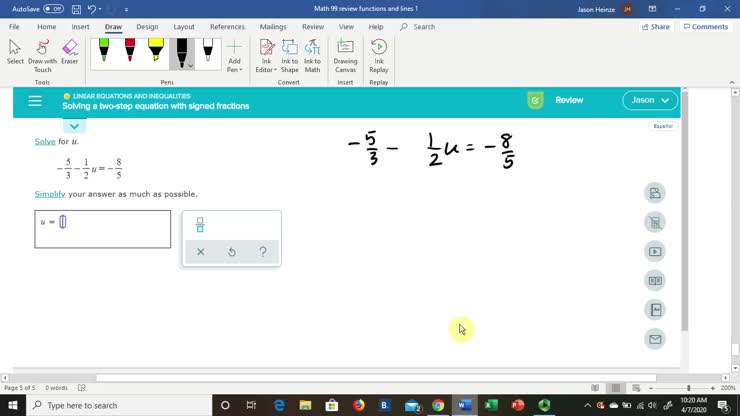Follow the Solve hyperlink
This screenshot has height=416, width=740.
coord(45,141)
